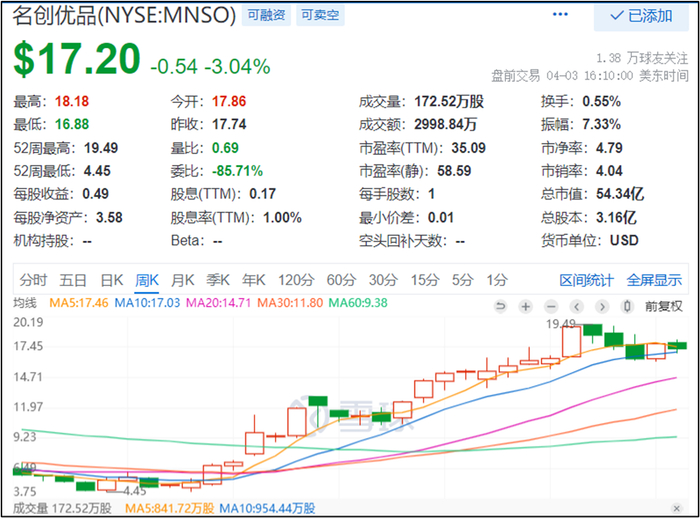The height and width of the screenshot is (518, 700).
Task: Click the MA5:841.72万股 volume indicator
Action: coord(169,508)
